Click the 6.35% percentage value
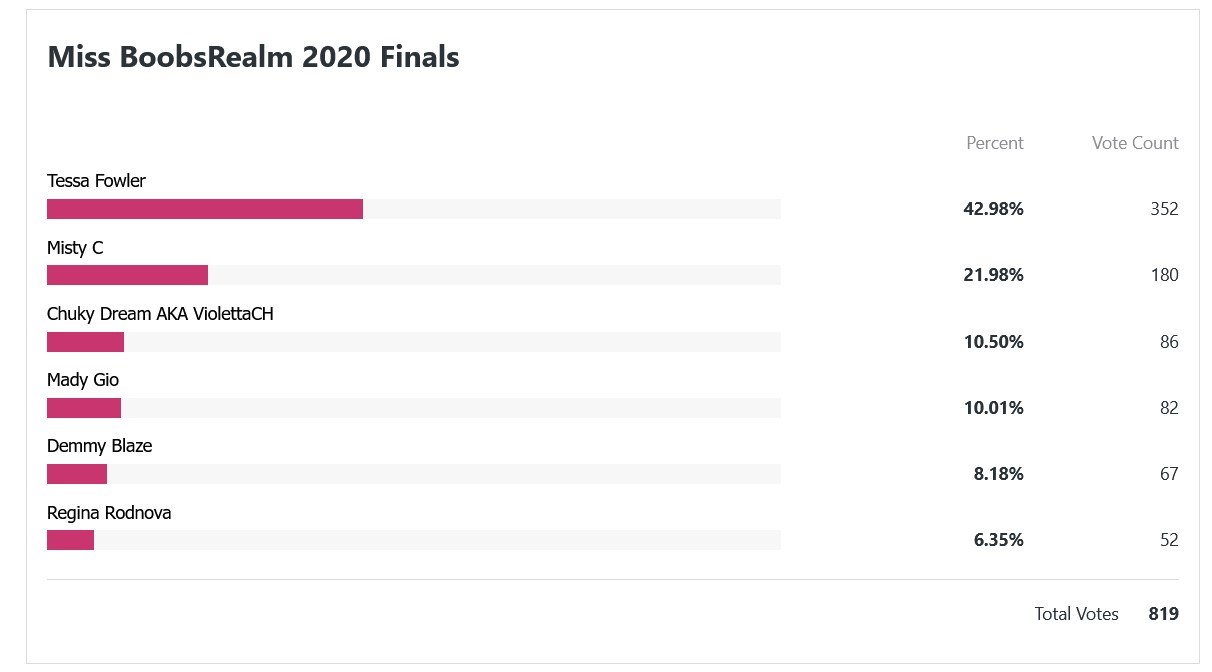This screenshot has height=672, width=1212. point(998,540)
